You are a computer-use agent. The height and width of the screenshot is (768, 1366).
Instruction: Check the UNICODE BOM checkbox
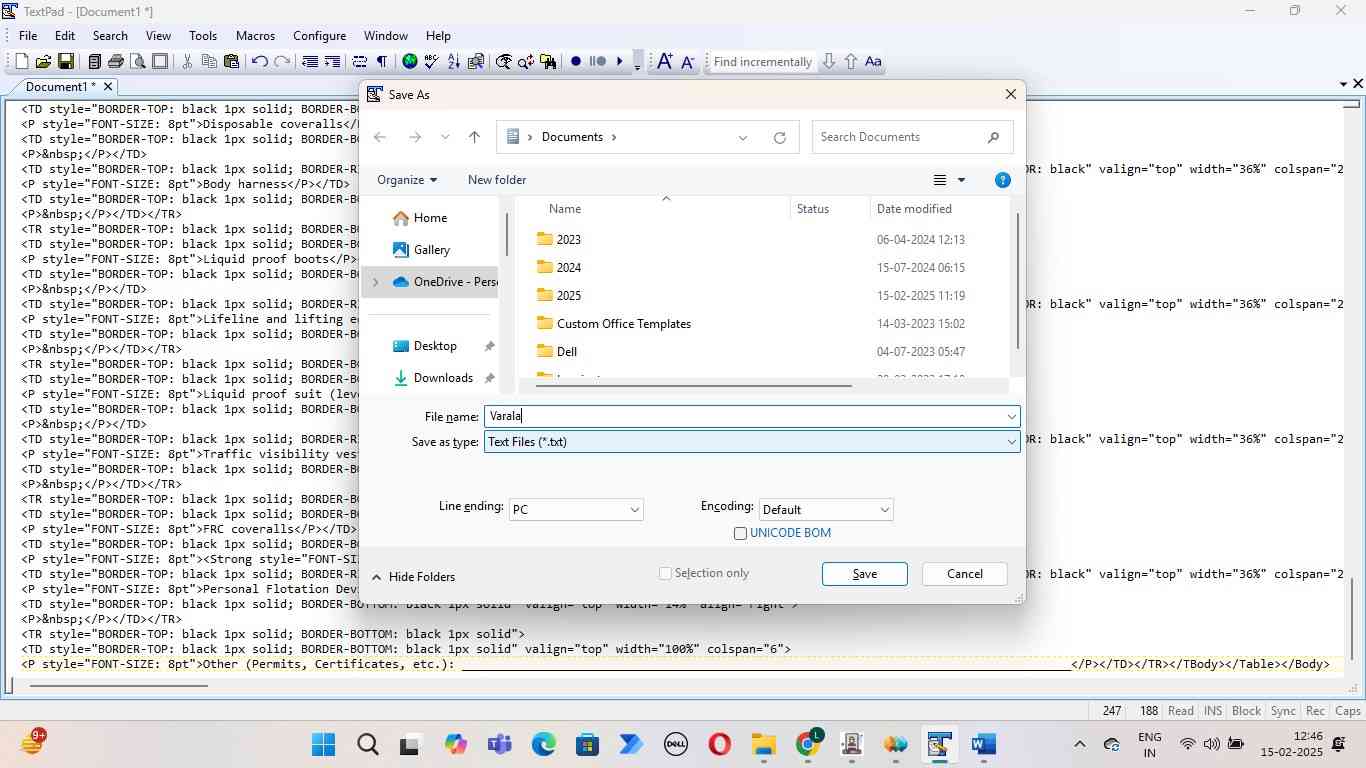click(741, 534)
